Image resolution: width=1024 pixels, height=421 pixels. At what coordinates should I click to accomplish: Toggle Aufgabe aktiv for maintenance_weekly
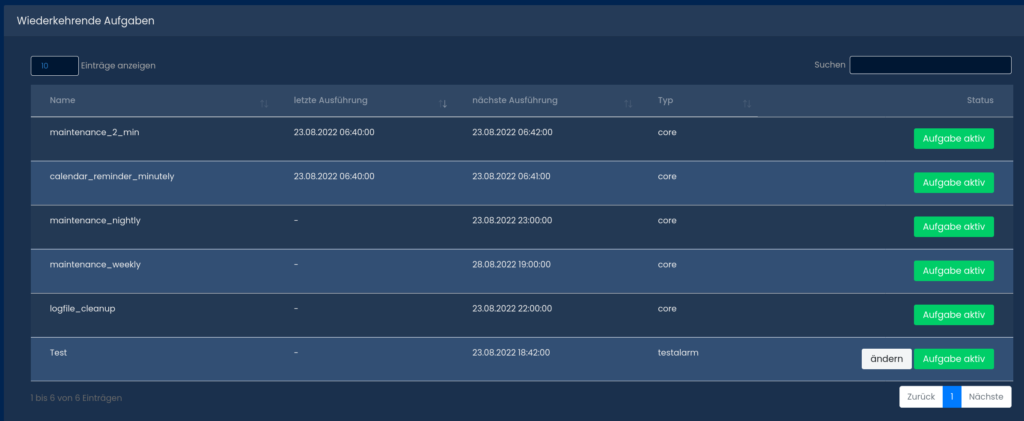953,270
